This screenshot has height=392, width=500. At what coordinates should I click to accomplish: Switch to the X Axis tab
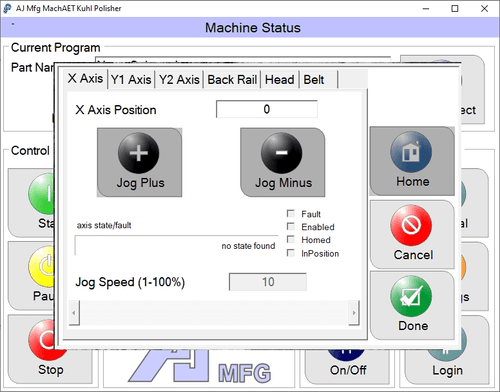tap(86, 79)
